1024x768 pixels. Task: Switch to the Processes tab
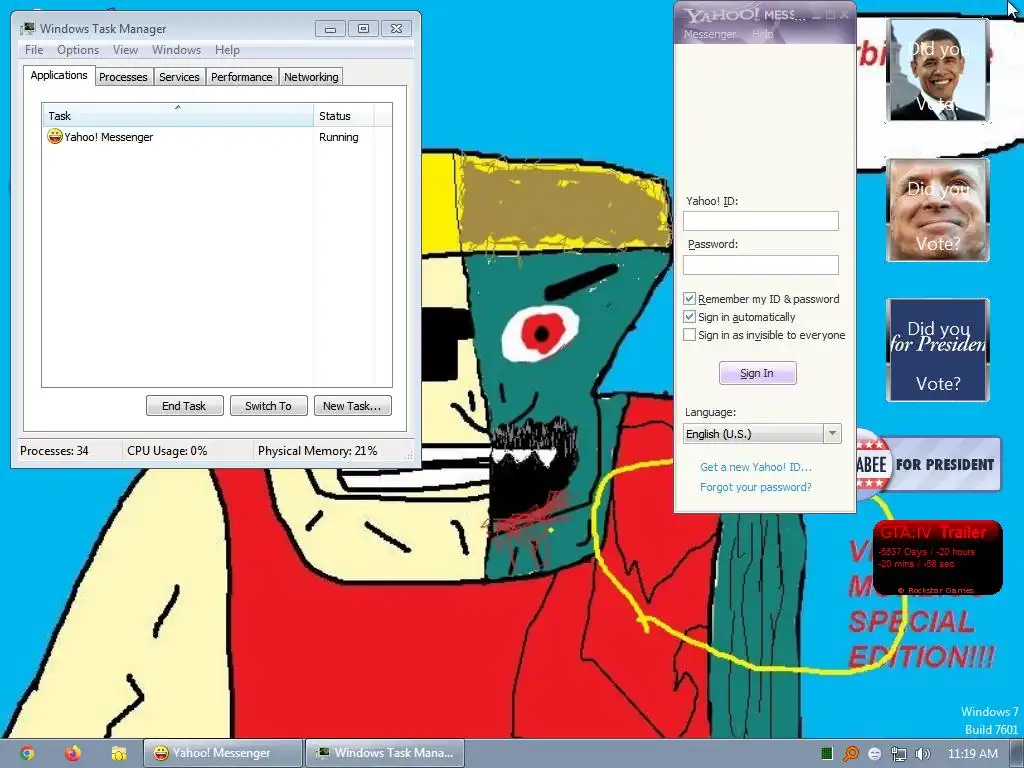[123, 77]
